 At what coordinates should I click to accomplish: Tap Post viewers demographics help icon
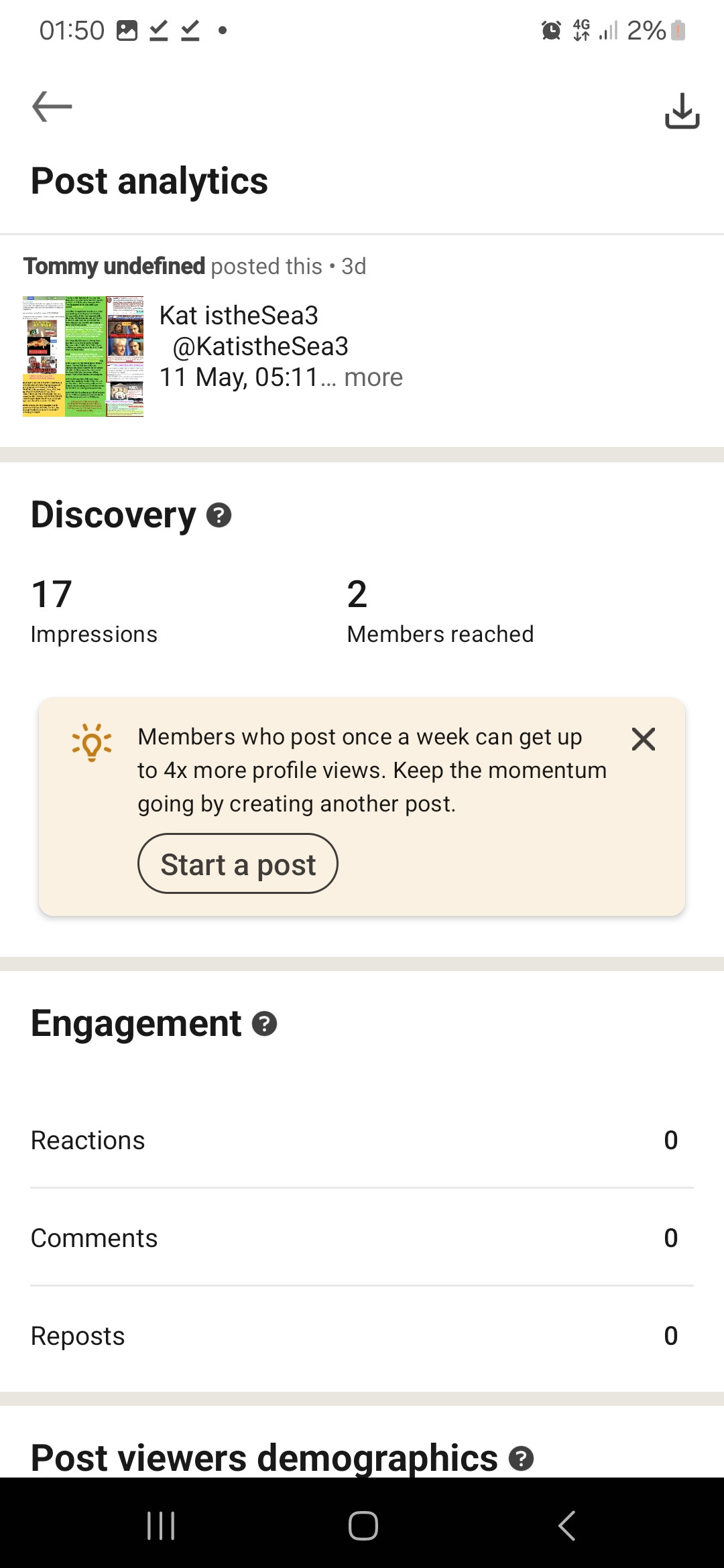click(x=521, y=1458)
